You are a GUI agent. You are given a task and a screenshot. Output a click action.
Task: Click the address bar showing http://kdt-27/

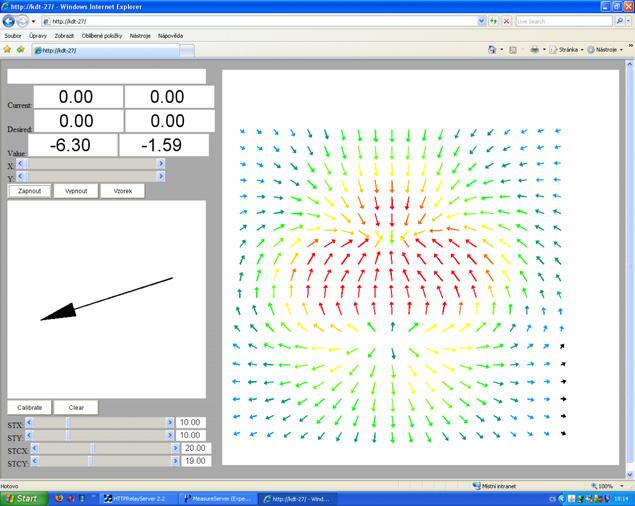(x=260, y=21)
